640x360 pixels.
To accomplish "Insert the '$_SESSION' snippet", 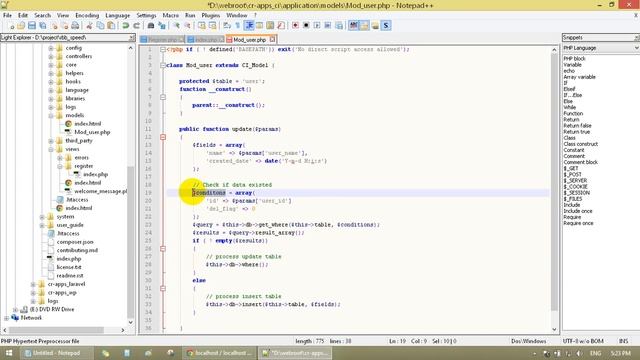I will point(577,193).
